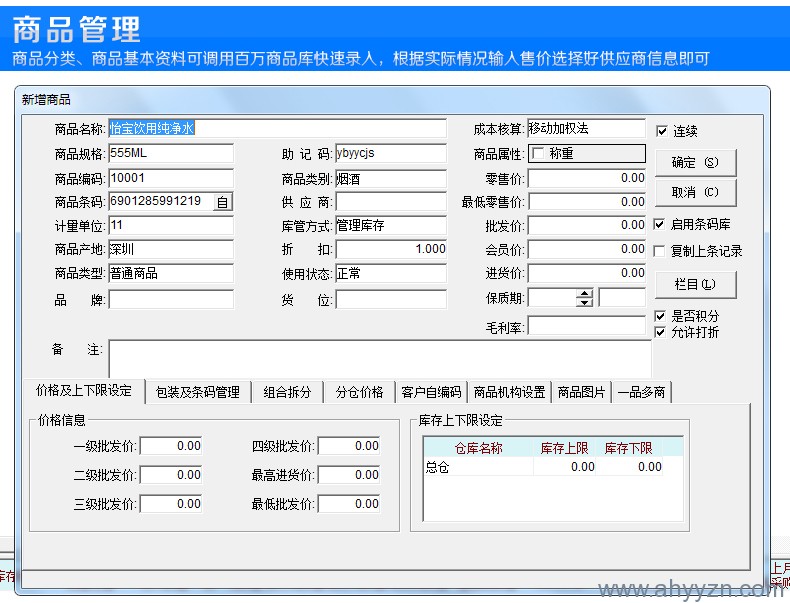This screenshot has width=790, height=603.
Task: Toggle the 允许打折 checkbox
Action: (660, 332)
